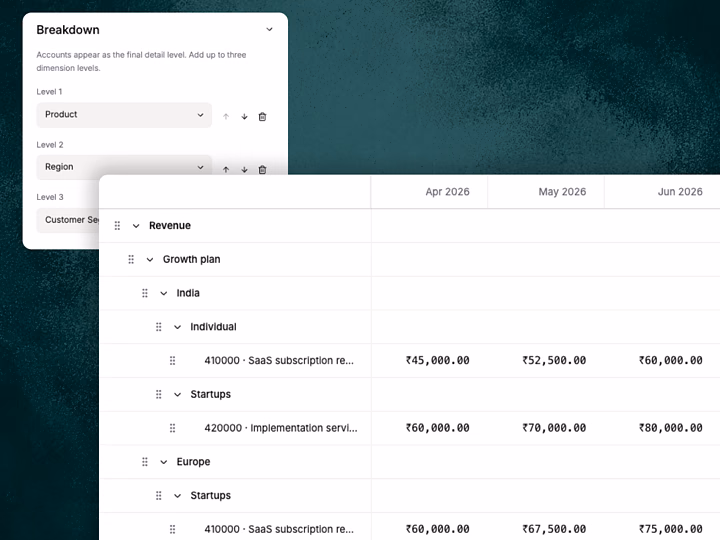Click drag handle for 410000 row under Europe
The image size is (720, 540).
172,529
